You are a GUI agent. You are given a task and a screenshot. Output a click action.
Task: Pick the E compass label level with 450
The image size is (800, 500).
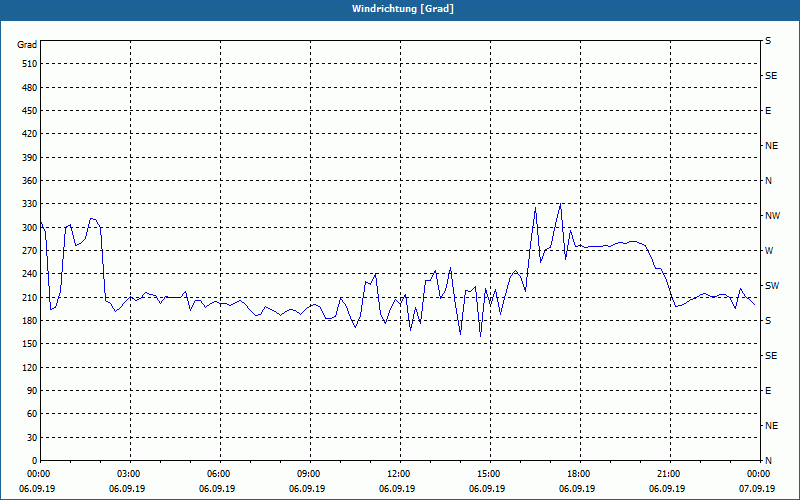[768, 111]
